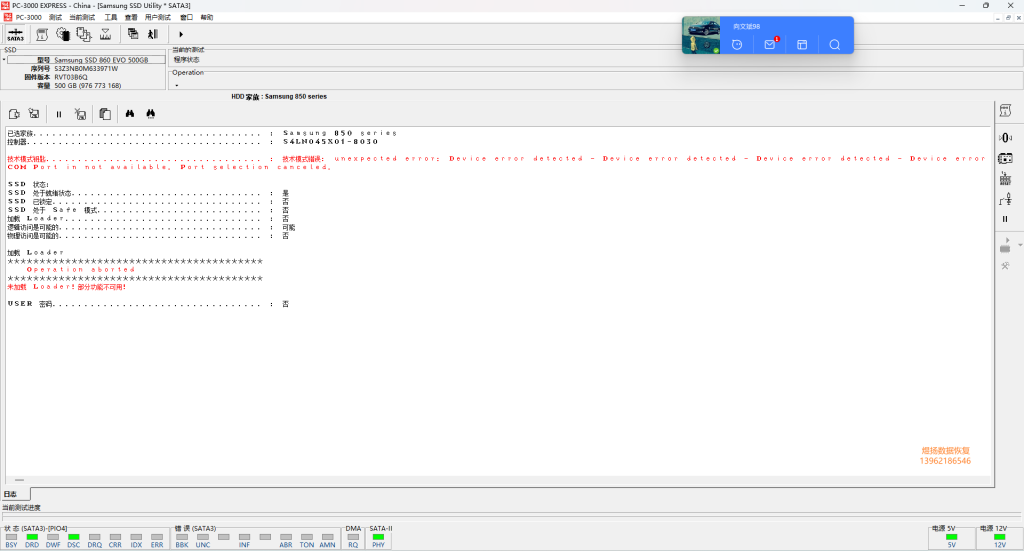Click the circuit ground symbol icon in the right sidebar

(x=1005, y=200)
